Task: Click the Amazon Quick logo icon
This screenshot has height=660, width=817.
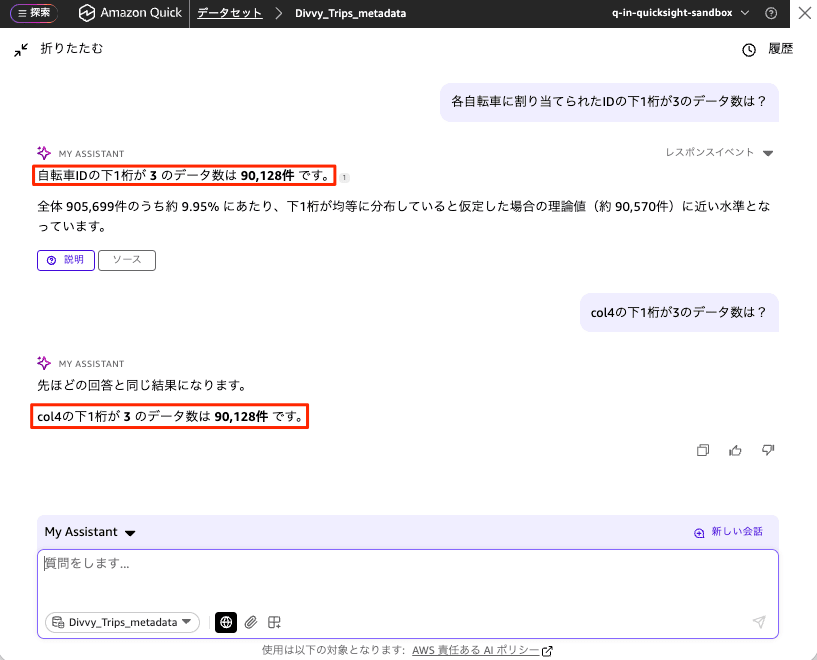Action: pos(86,13)
